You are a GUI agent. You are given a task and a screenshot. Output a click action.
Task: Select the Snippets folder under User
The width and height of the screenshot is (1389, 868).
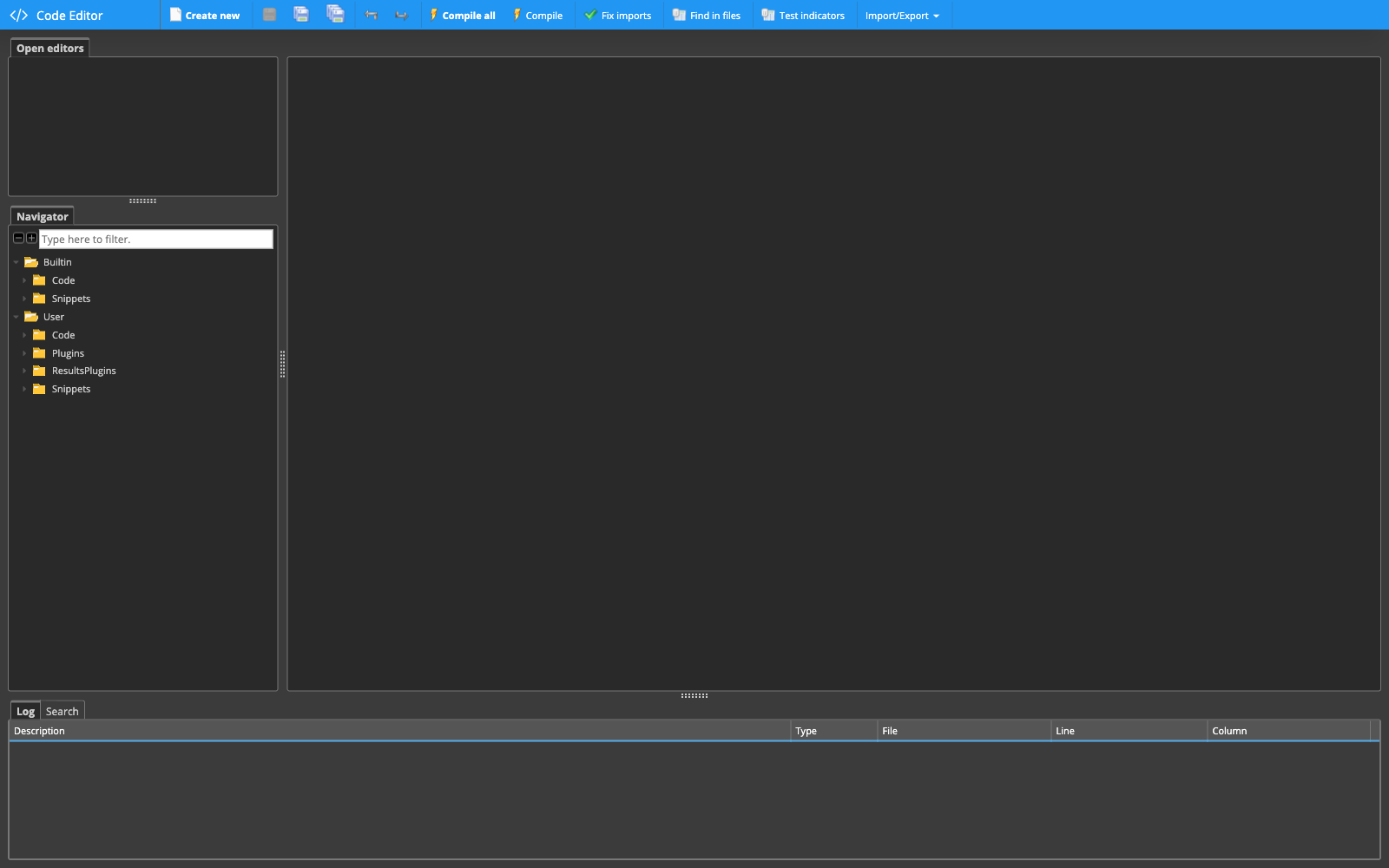(x=70, y=389)
